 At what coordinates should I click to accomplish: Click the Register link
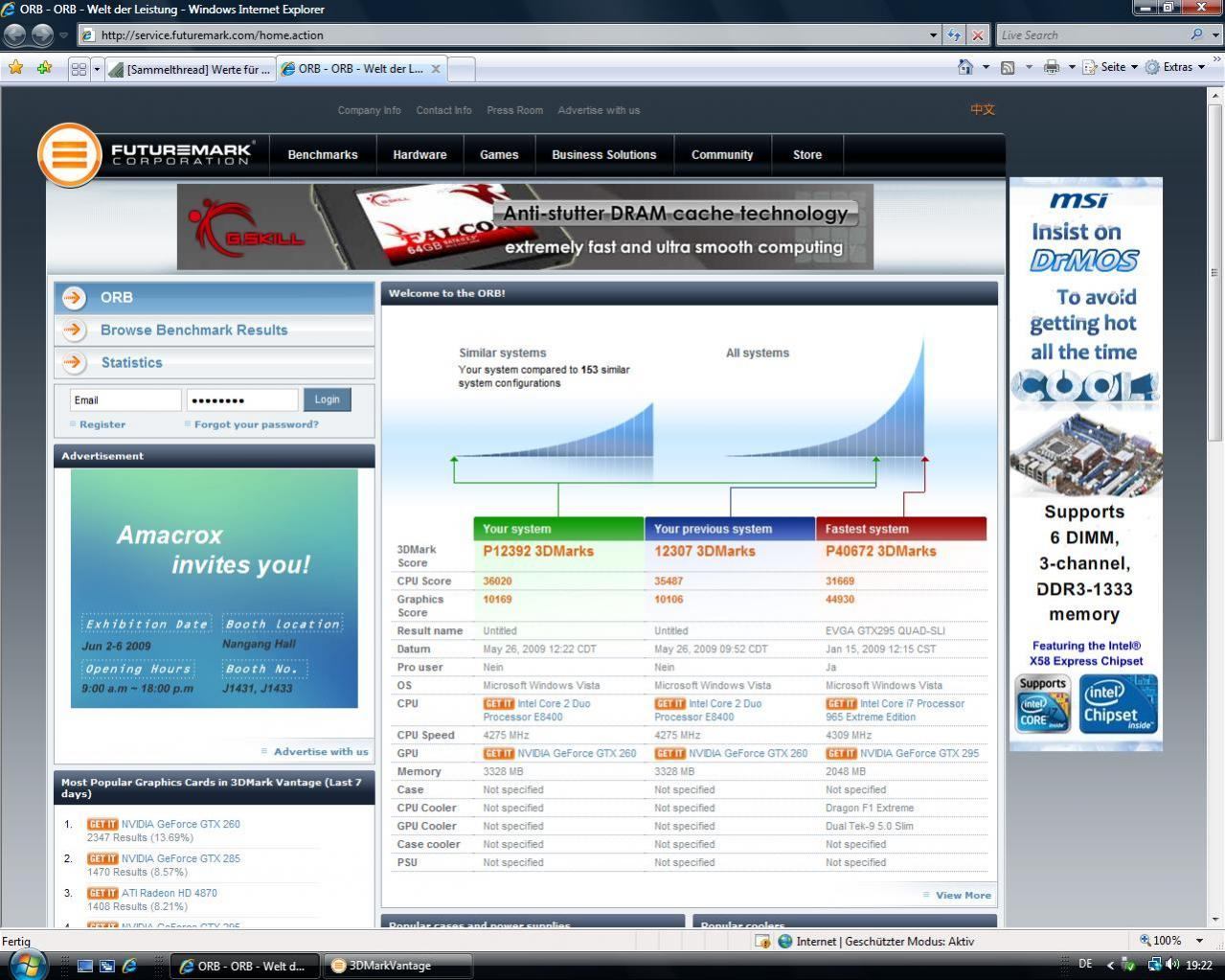coord(102,424)
